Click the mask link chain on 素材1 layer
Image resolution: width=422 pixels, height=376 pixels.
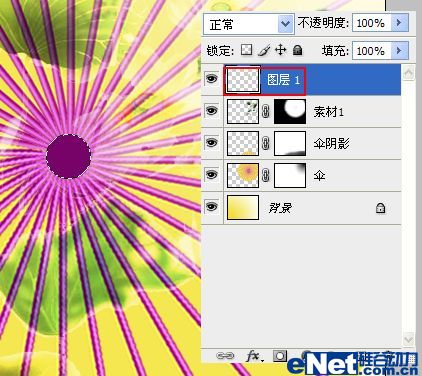(266, 112)
